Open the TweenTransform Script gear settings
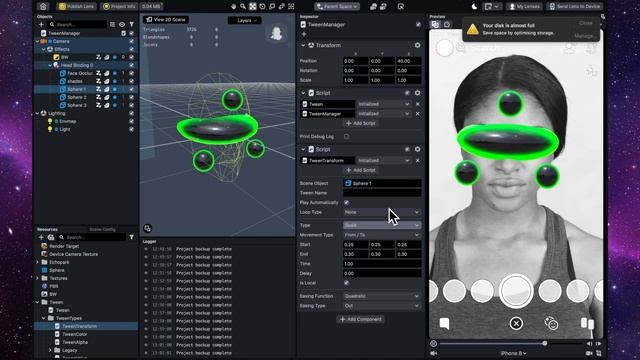640x360 pixels. tap(417, 149)
